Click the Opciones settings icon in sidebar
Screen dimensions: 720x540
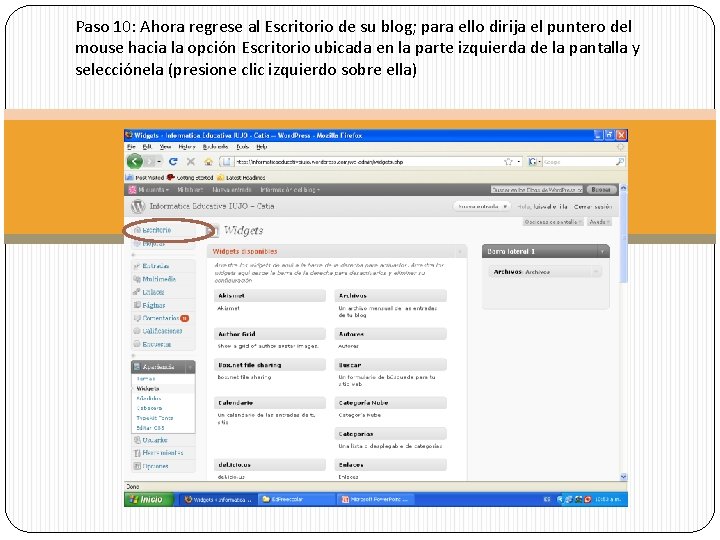[136, 466]
